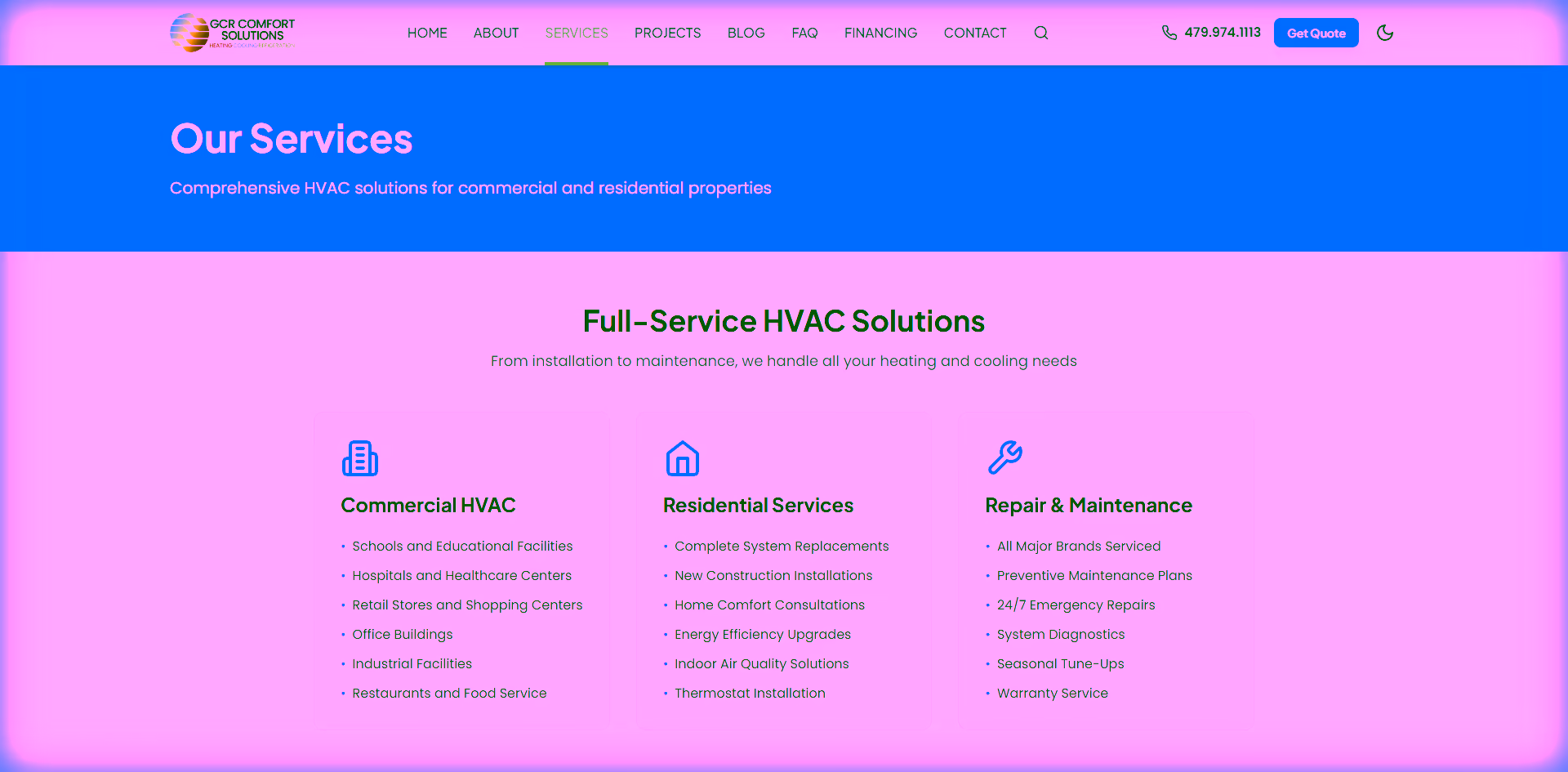This screenshot has width=1568, height=772.
Task: Click All Major Brands Serviced item
Action: coord(1079,546)
